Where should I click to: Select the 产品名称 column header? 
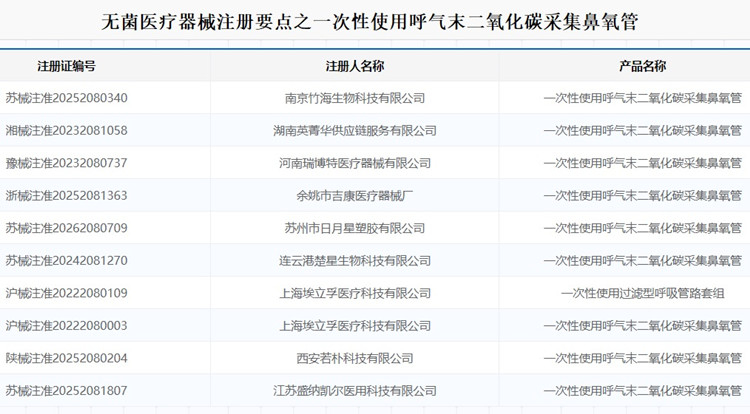pos(642,66)
